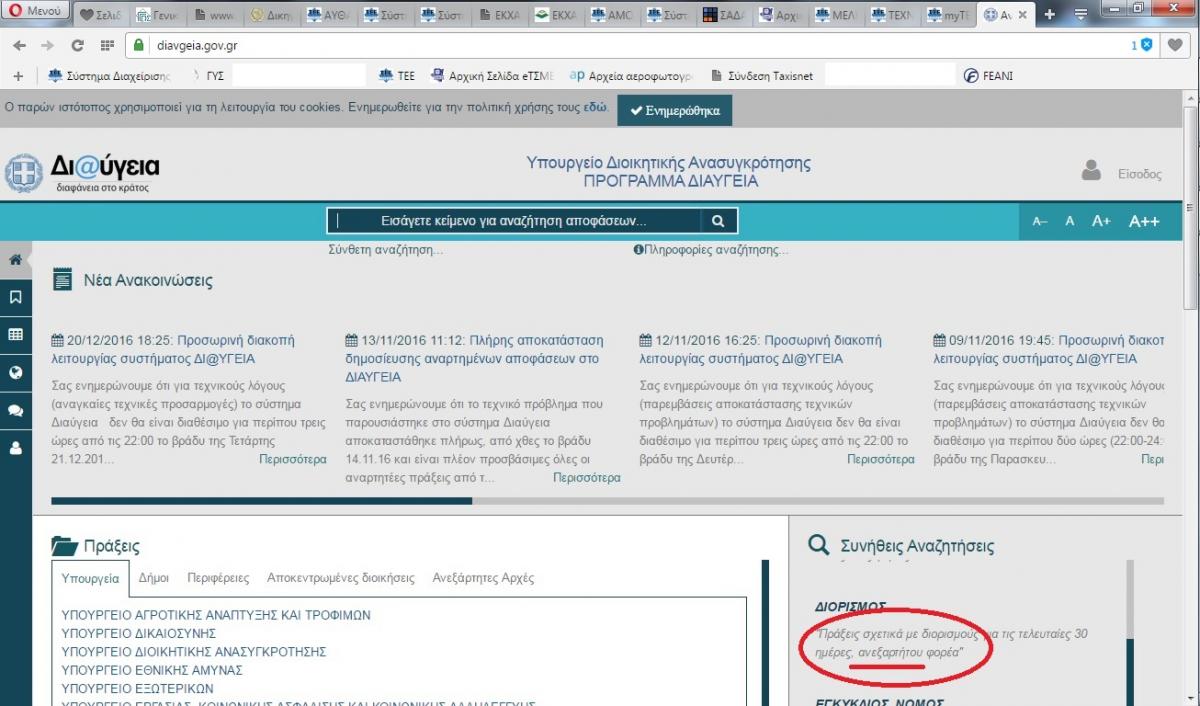Select ΥΠΟΥΡΓΕΙΟ ΔΙΚΑΙΟΣΥΝΗΣ from the list
The image size is (1200, 706).
tap(138, 633)
